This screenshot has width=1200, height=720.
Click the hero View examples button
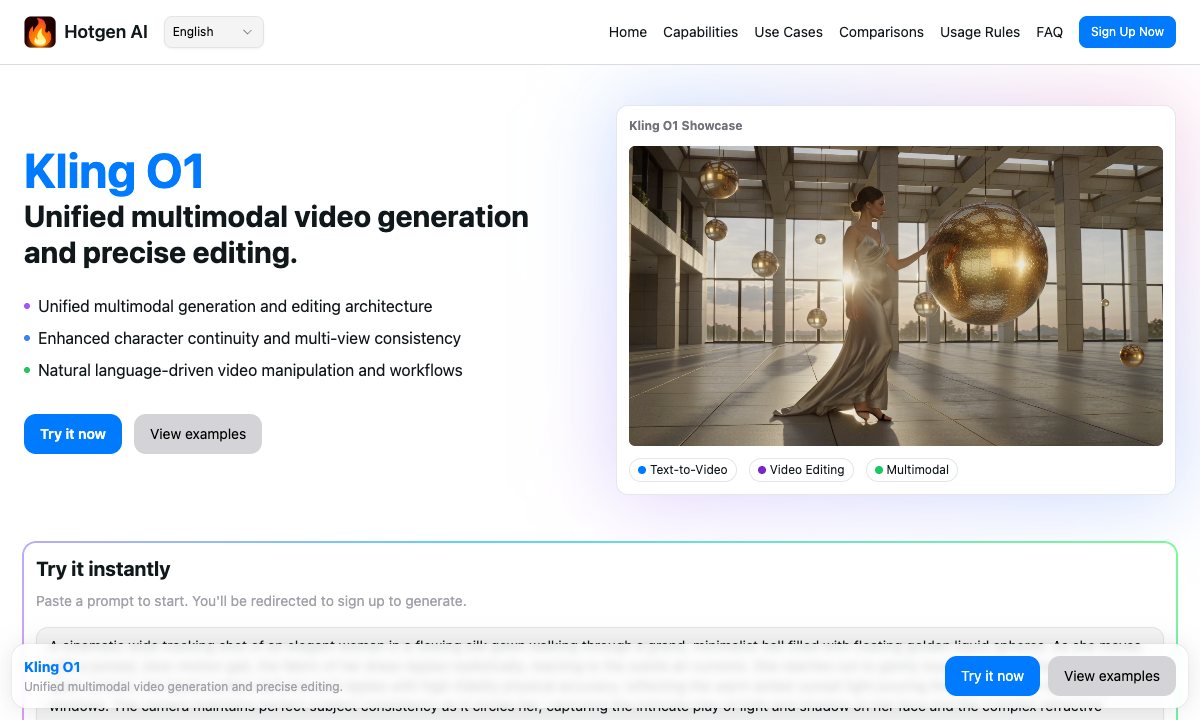point(198,434)
